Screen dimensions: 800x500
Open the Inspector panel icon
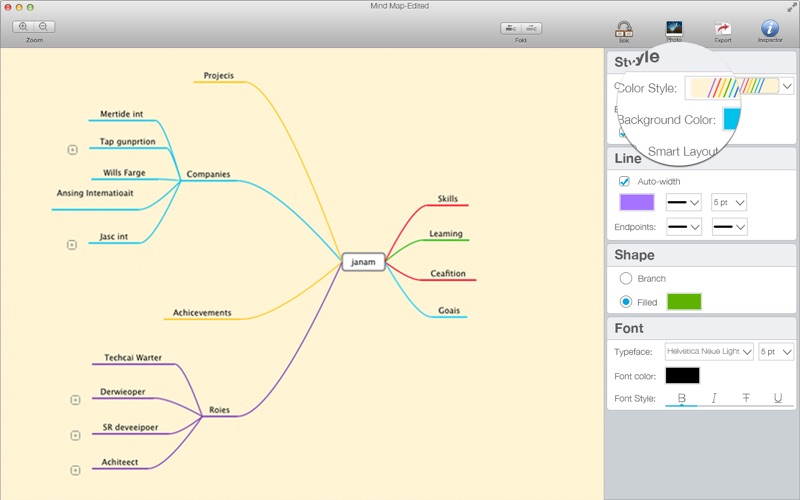769,29
